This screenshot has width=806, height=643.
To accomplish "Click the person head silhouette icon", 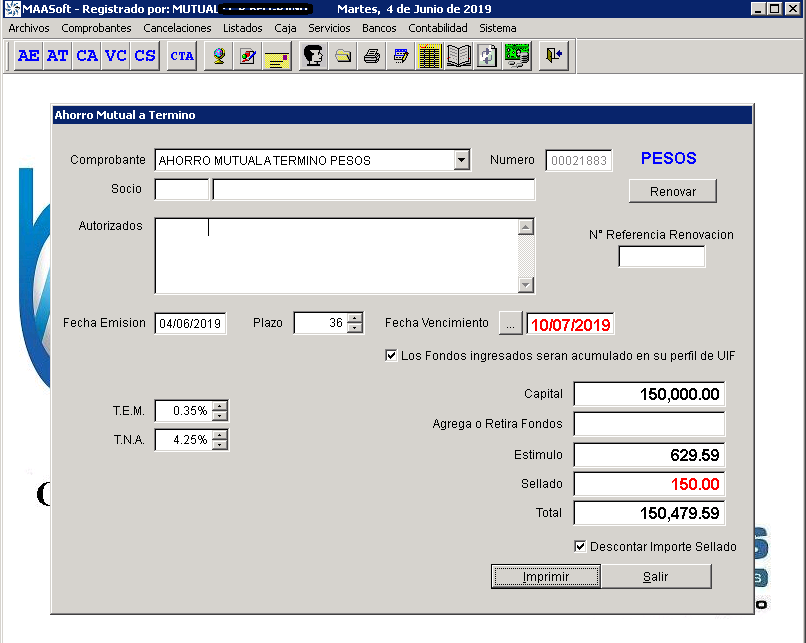I will [x=313, y=57].
